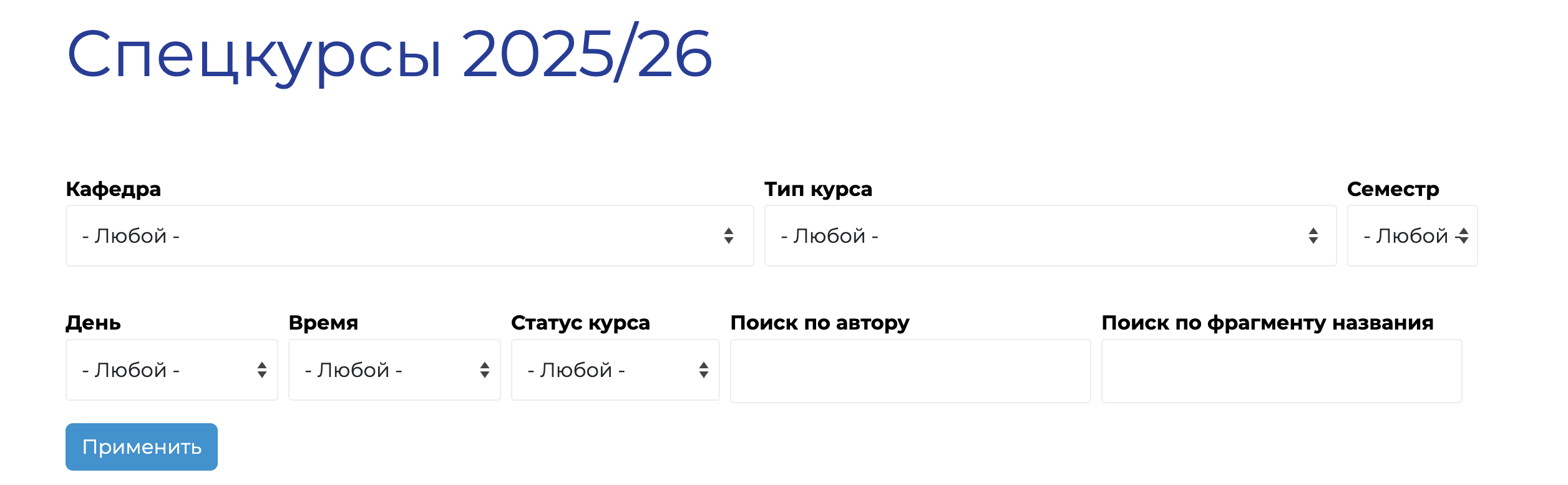Click the Применить apply button

[x=142, y=446]
